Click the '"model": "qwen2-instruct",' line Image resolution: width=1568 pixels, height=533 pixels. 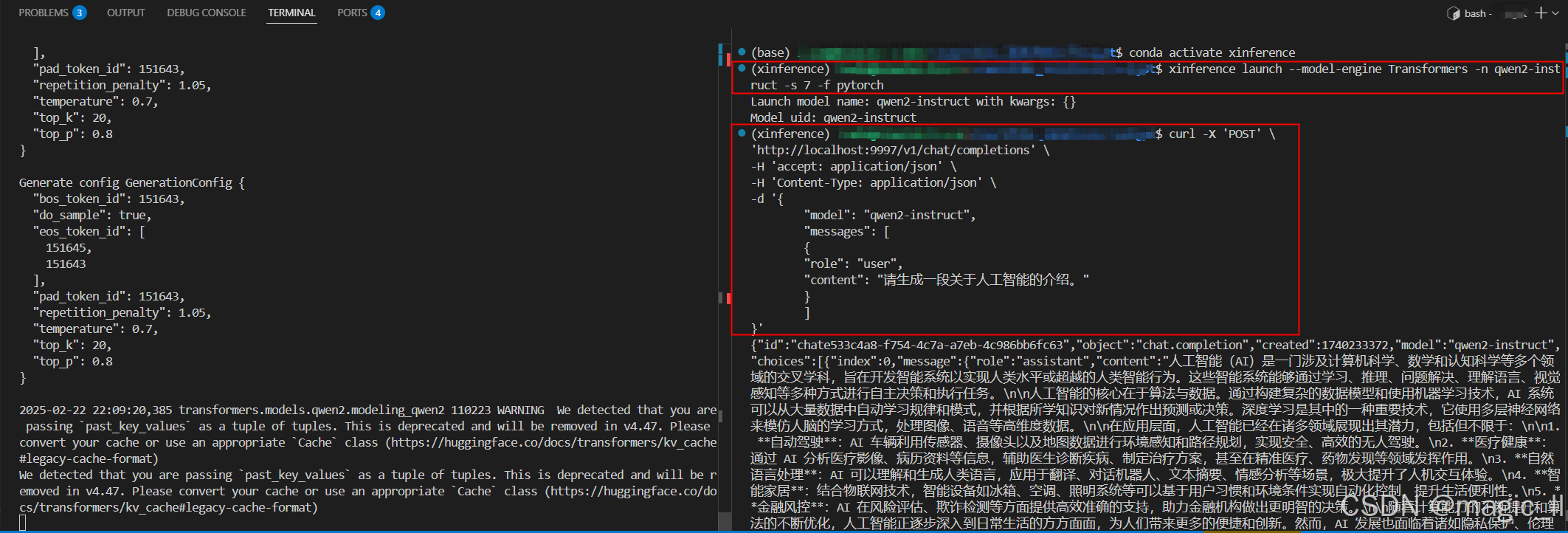890,215
